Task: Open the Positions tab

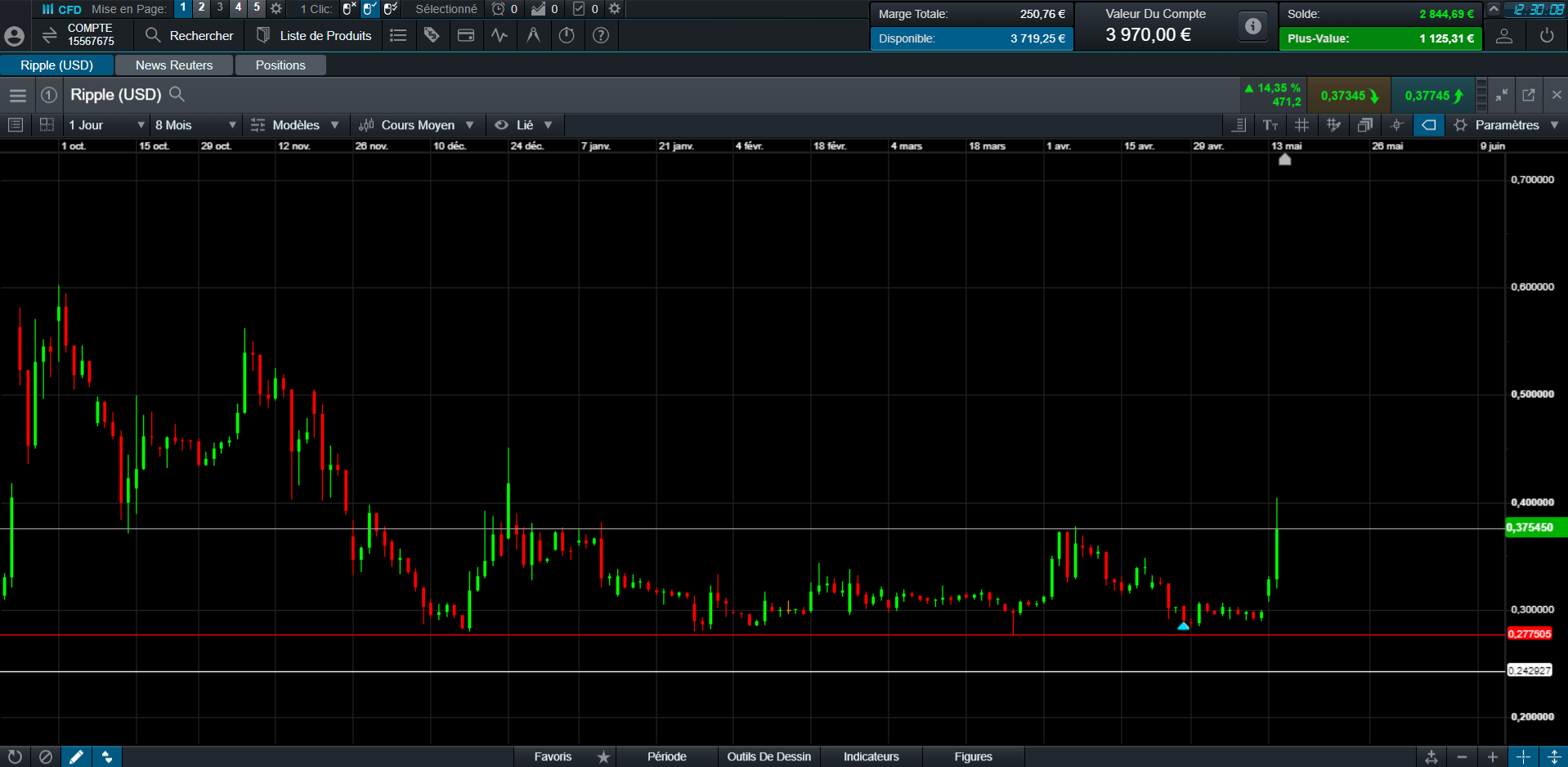Action: pos(280,65)
